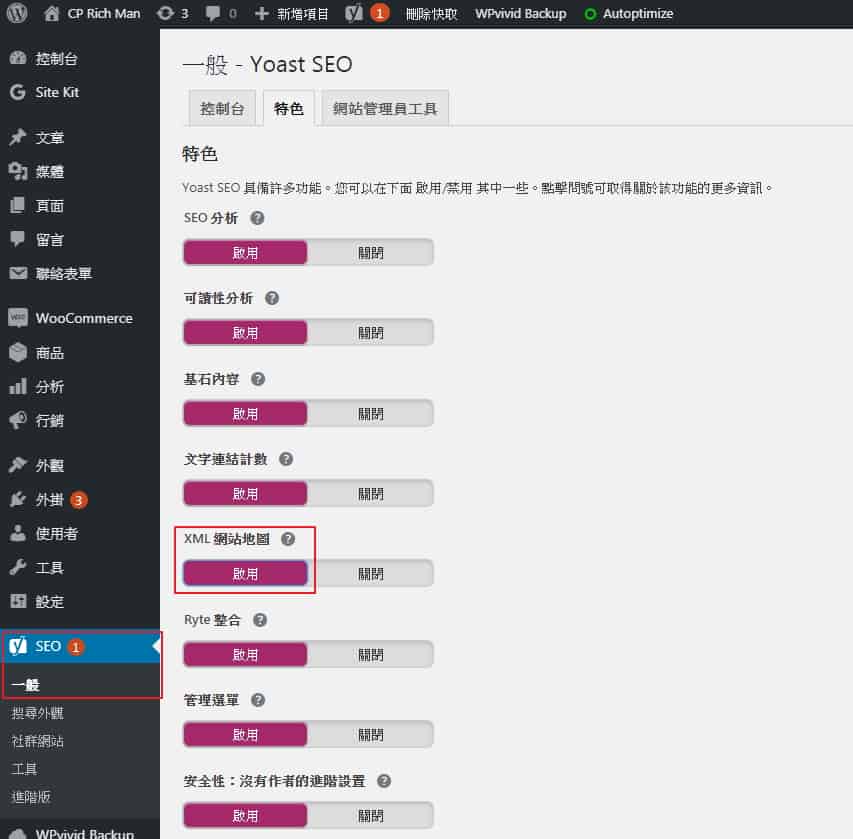Image resolution: width=853 pixels, height=839 pixels.
Task: Disable 管理選單 using 關閉
Action: coord(370,735)
